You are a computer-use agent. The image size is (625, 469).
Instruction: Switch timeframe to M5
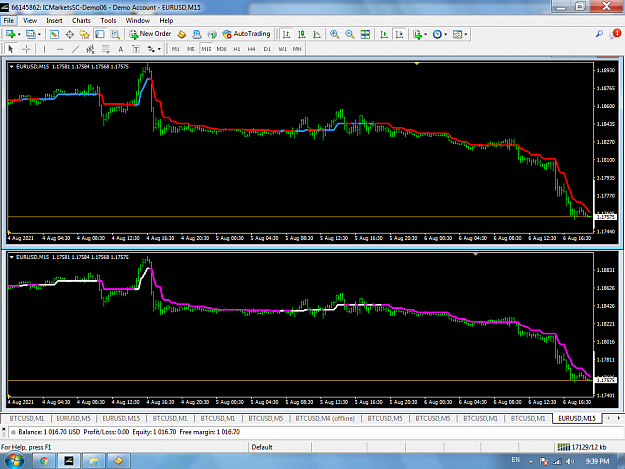pos(191,49)
